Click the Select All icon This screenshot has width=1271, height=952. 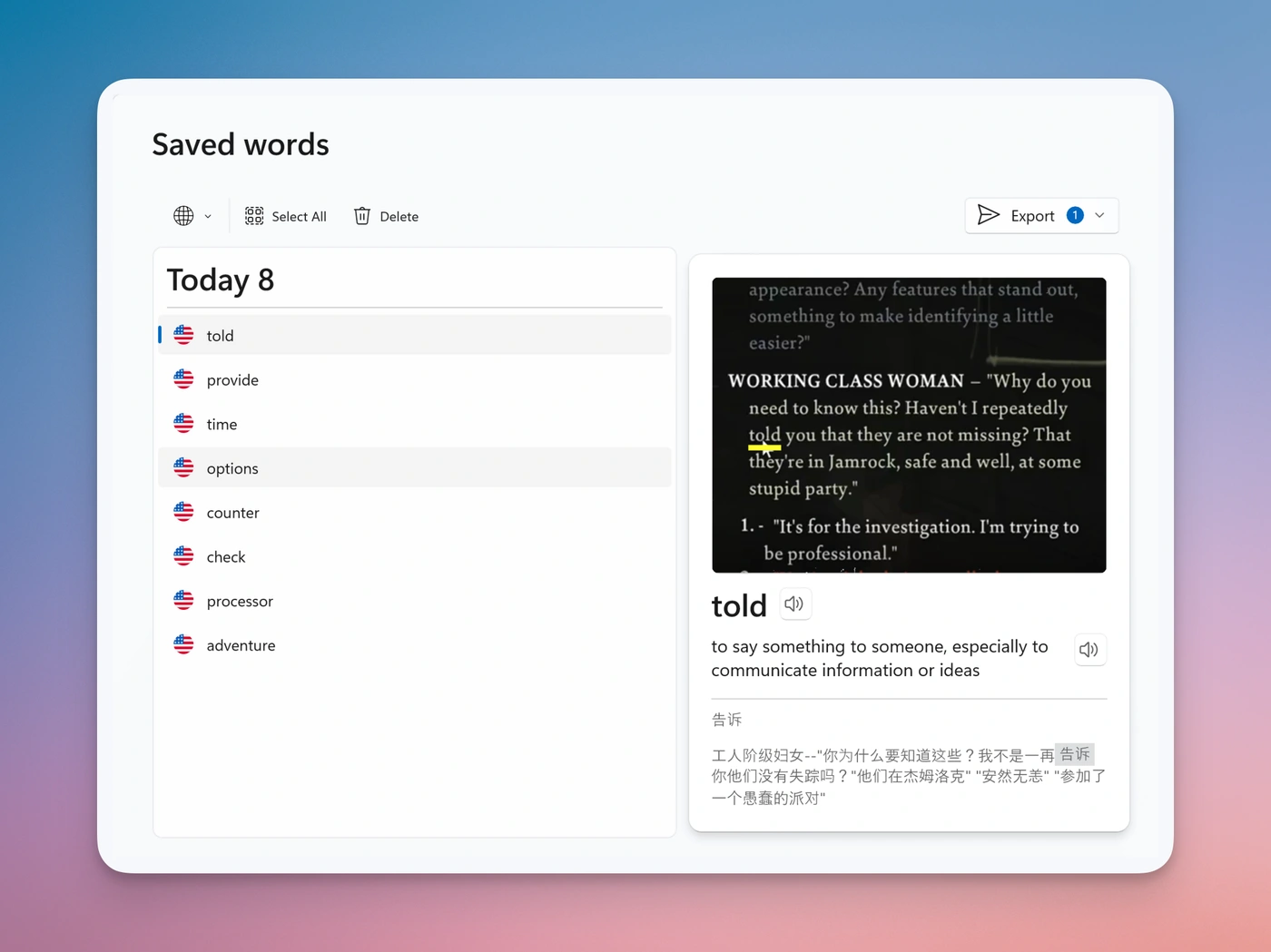254,215
